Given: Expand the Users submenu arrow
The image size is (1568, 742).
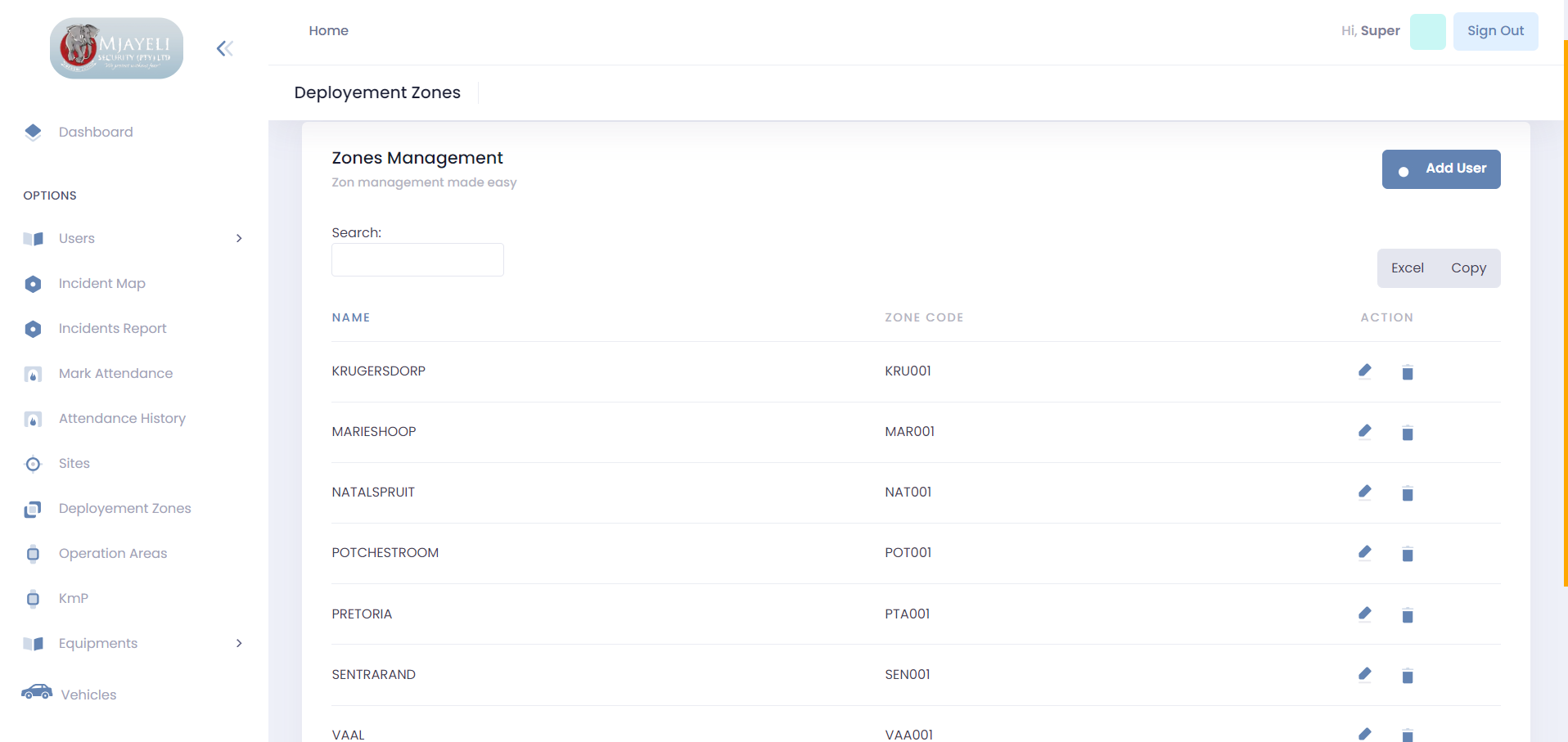Looking at the screenshot, I should (x=239, y=238).
